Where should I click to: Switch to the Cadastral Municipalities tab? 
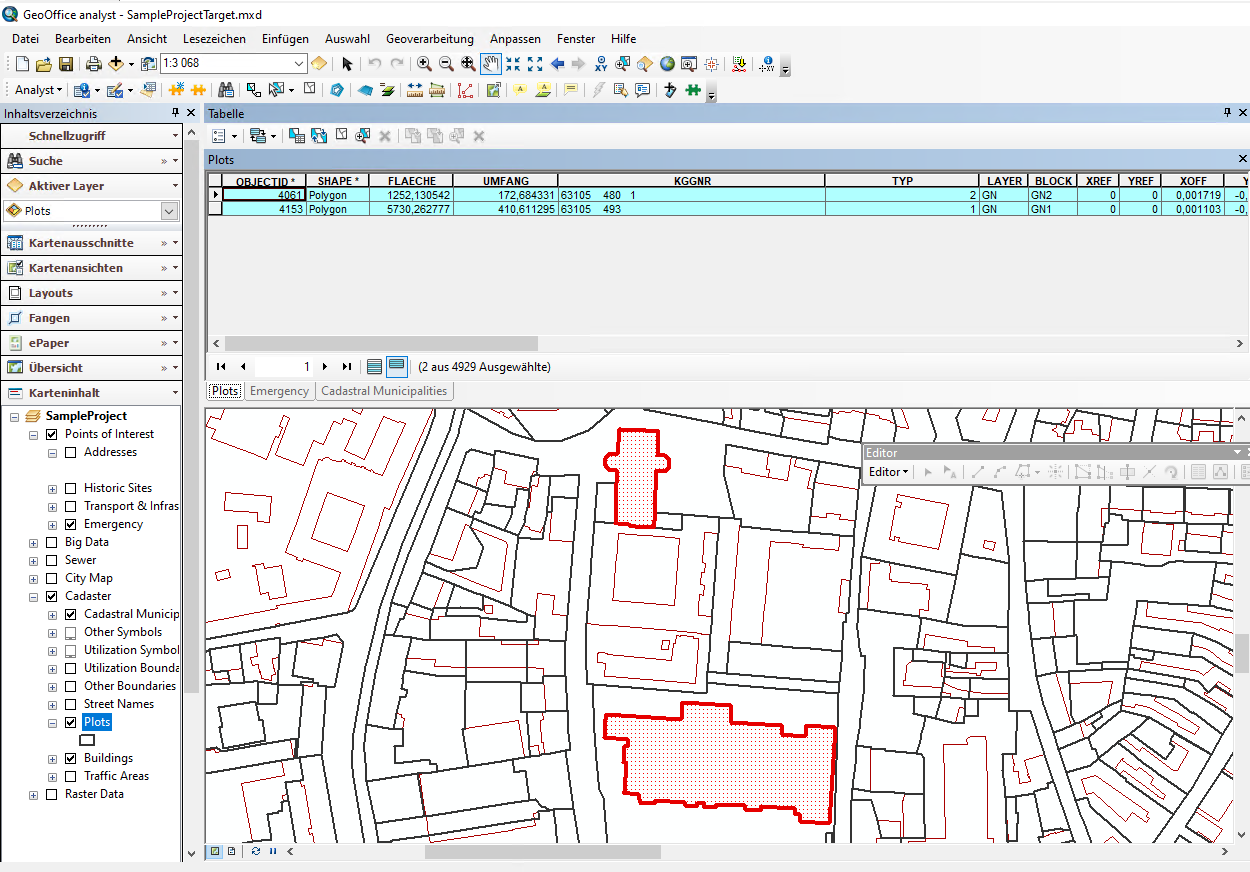384,391
